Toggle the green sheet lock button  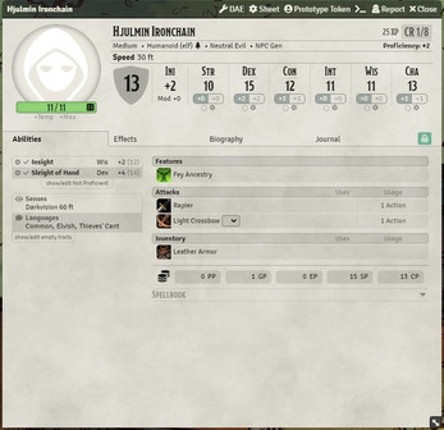424,138
